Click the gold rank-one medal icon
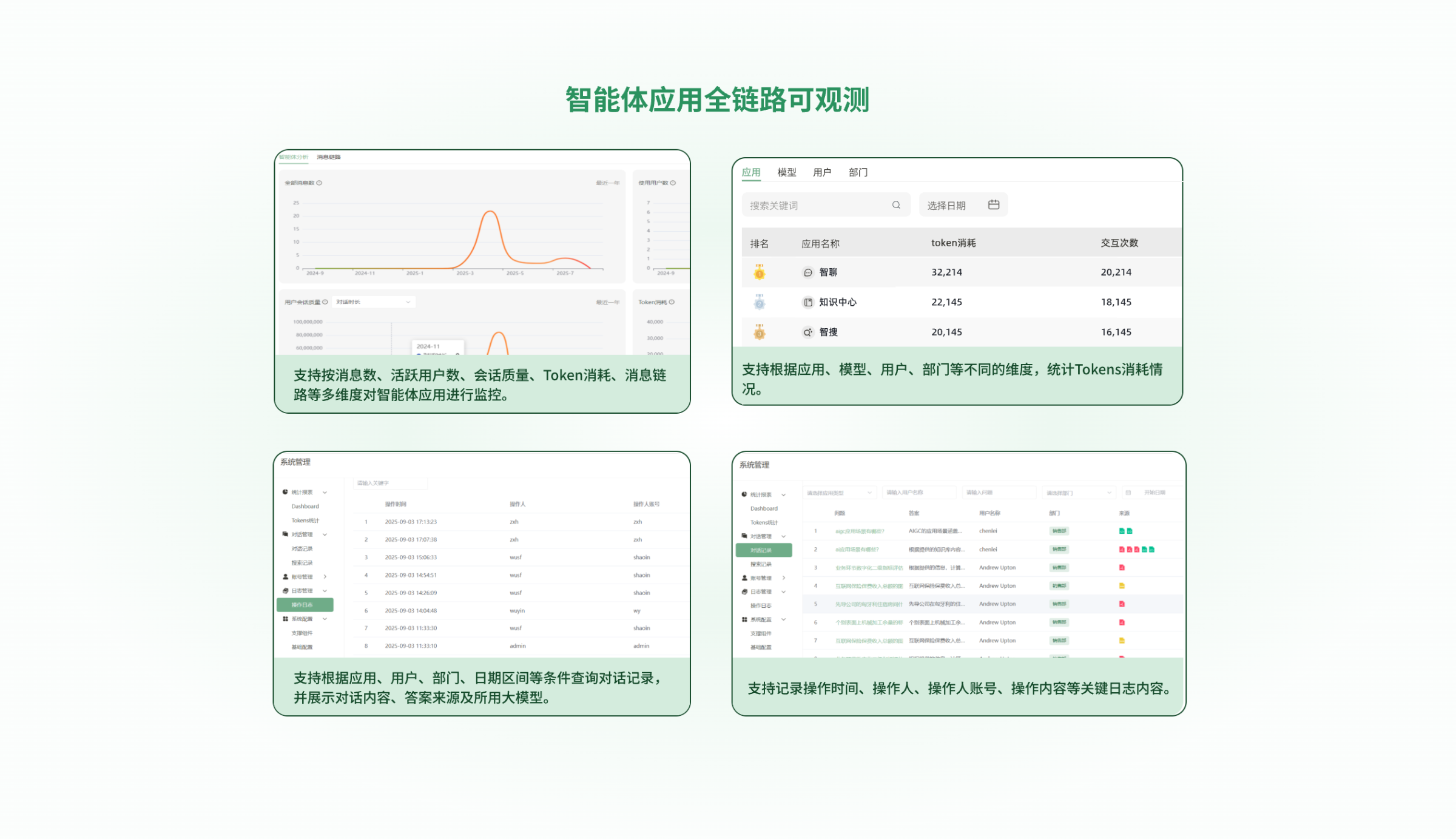The image size is (1456, 839). (759, 272)
